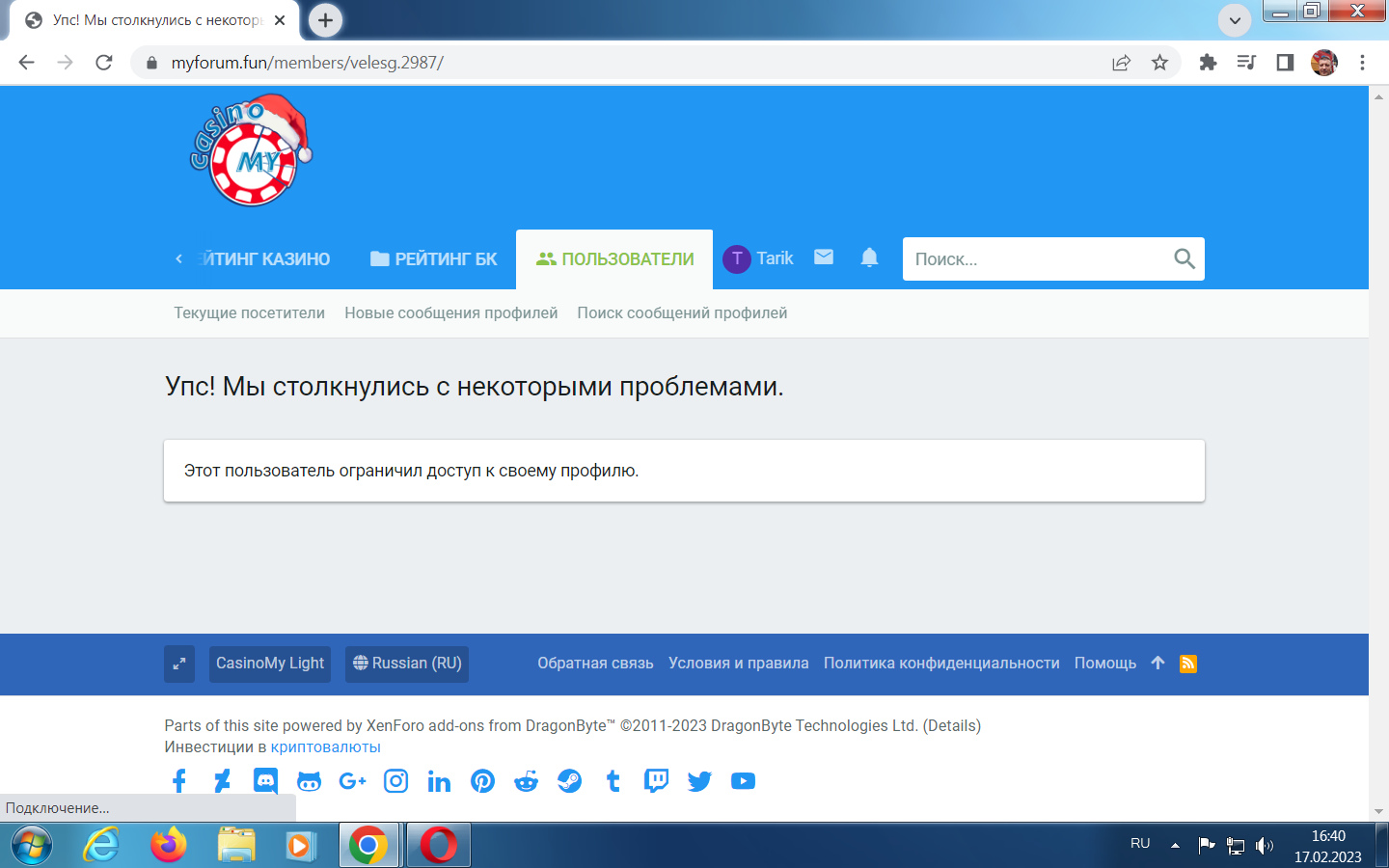Open forum's Twitch page icon

(x=656, y=781)
